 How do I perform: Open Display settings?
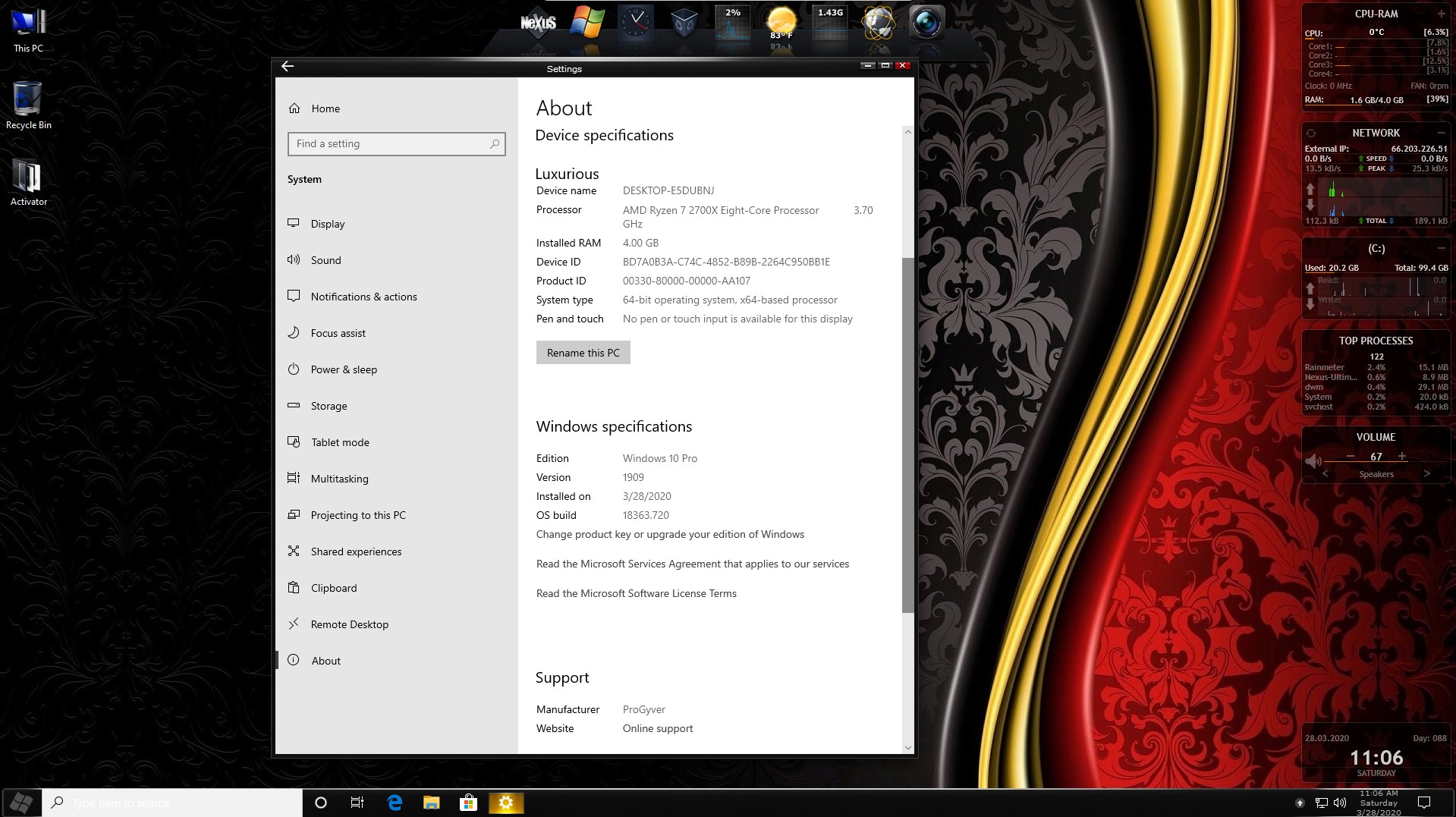397,224
